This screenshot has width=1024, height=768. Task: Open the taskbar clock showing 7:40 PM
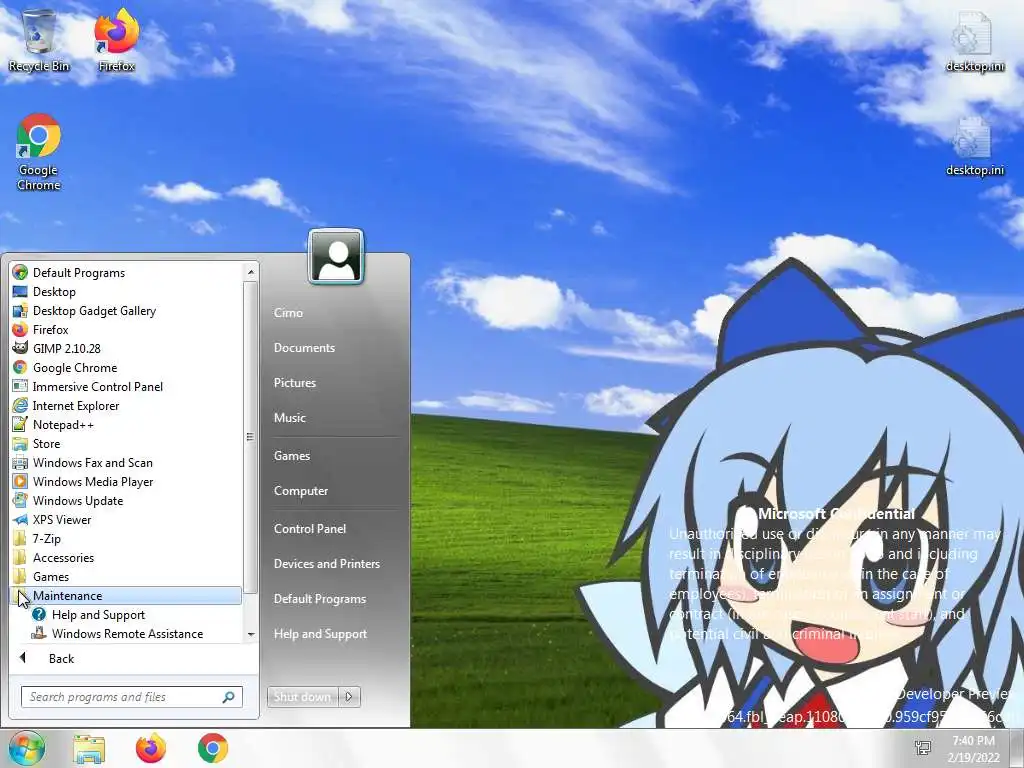(x=973, y=748)
